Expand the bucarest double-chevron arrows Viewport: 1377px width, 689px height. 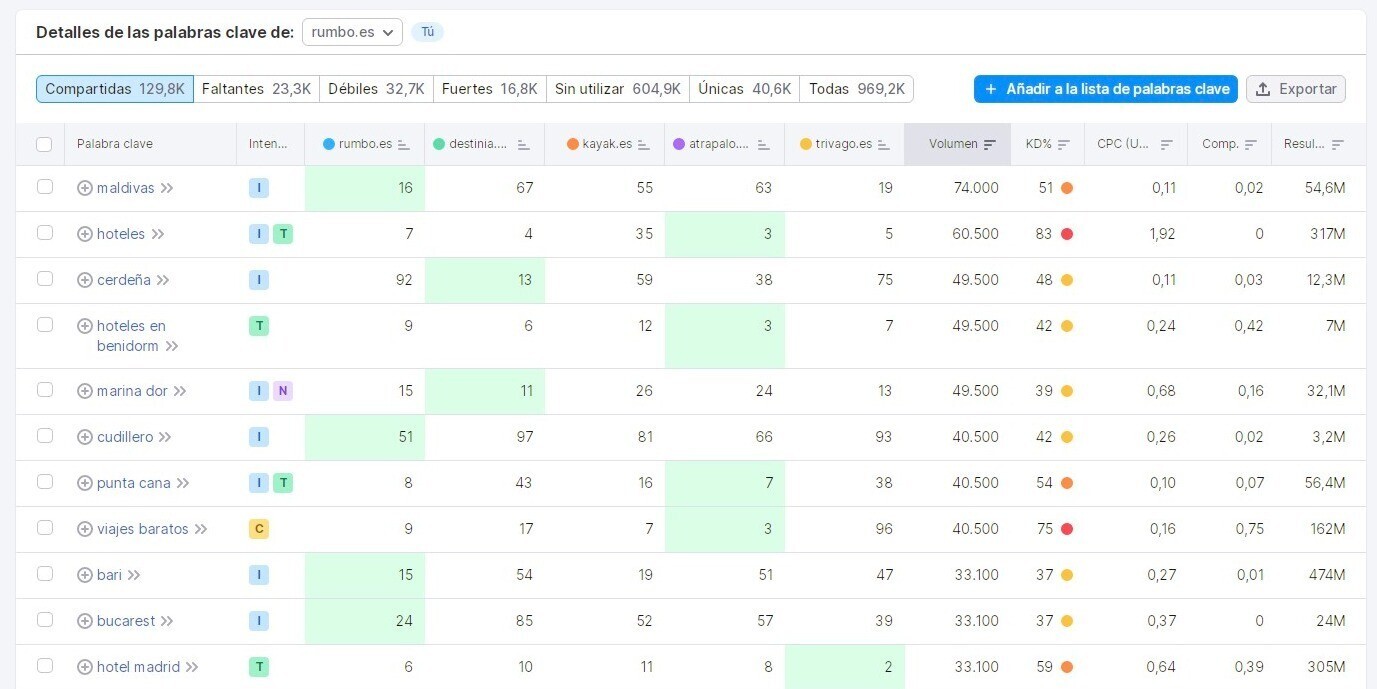click(x=167, y=621)
